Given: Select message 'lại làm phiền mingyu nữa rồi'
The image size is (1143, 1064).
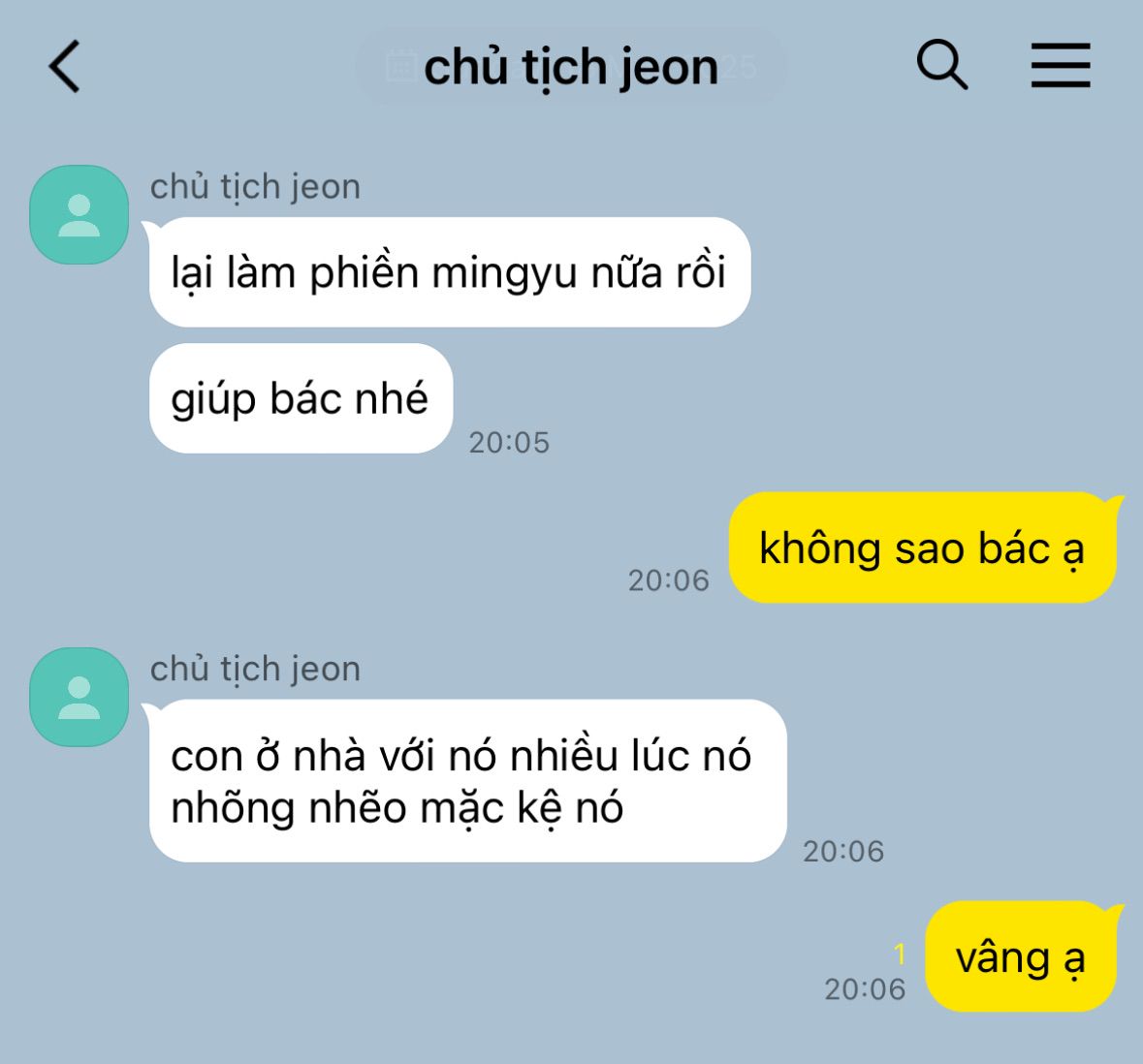Looking at the screenshot, I should 450,272.
